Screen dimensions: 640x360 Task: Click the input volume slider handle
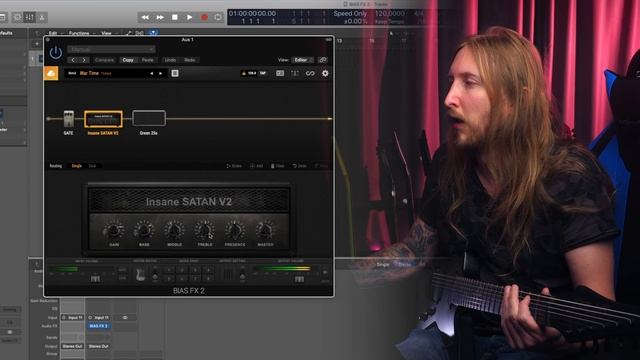coord(95,279)
